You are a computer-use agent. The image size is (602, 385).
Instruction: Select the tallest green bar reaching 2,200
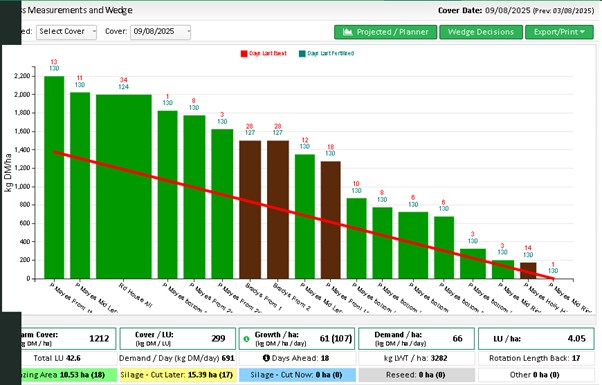tap(54, 177)
